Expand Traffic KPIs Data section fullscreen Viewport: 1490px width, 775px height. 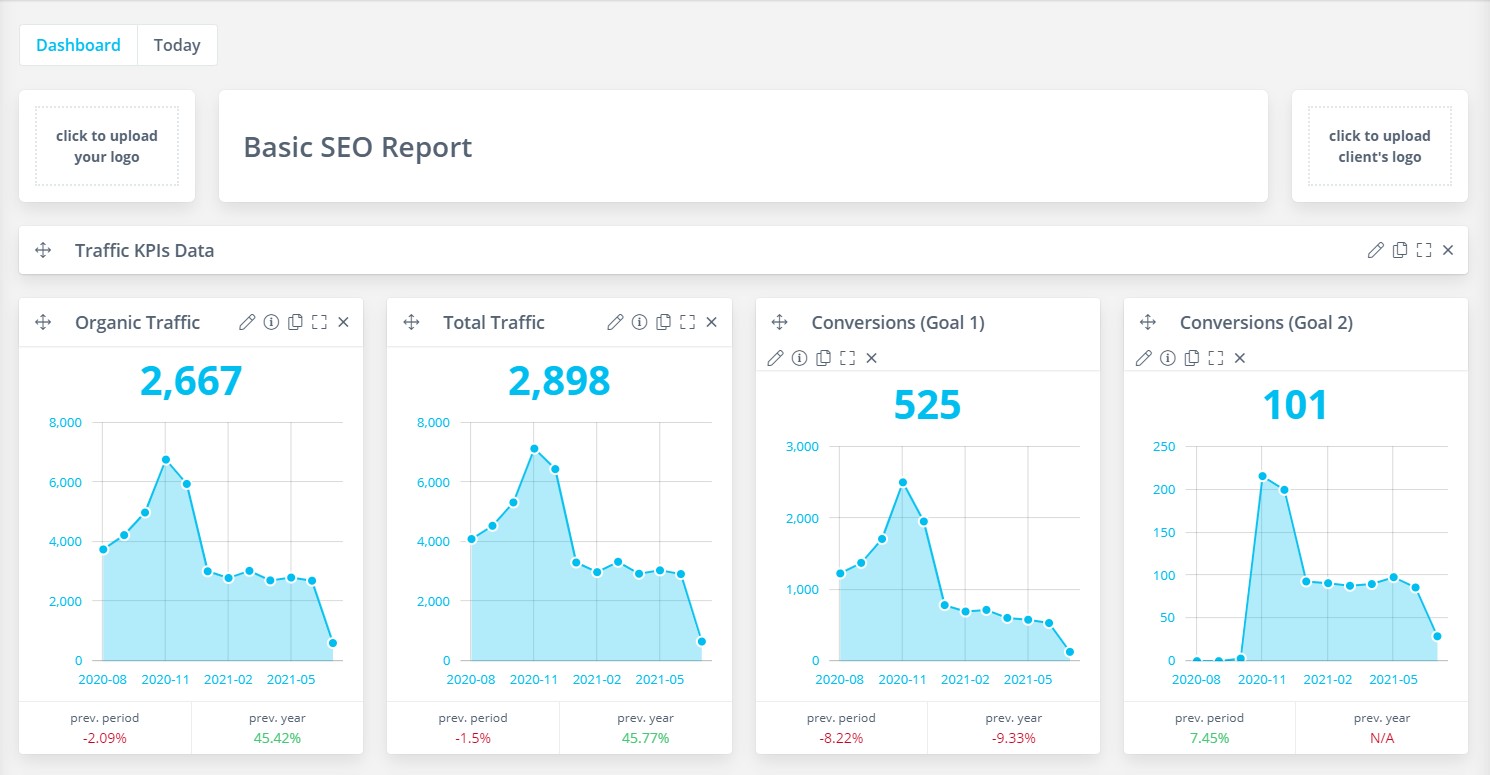point(1423,250)
